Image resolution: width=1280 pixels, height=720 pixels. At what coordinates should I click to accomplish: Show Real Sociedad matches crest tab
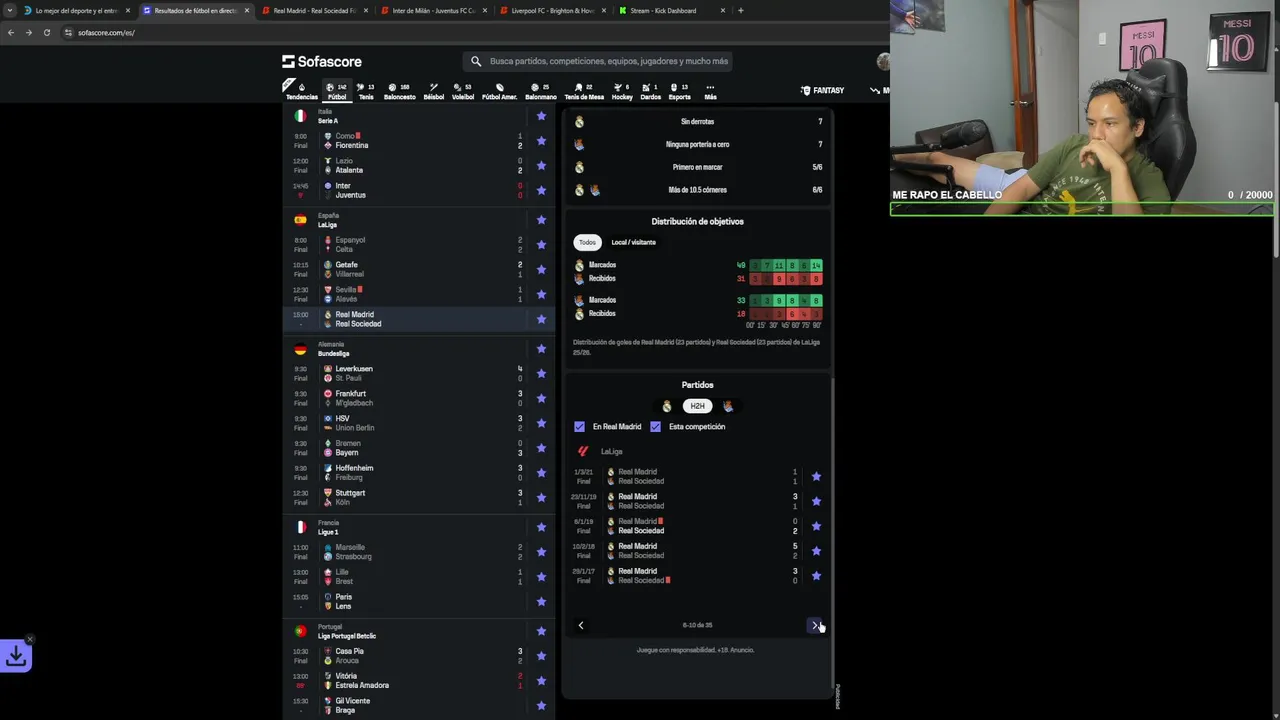(x=727, y=406)
